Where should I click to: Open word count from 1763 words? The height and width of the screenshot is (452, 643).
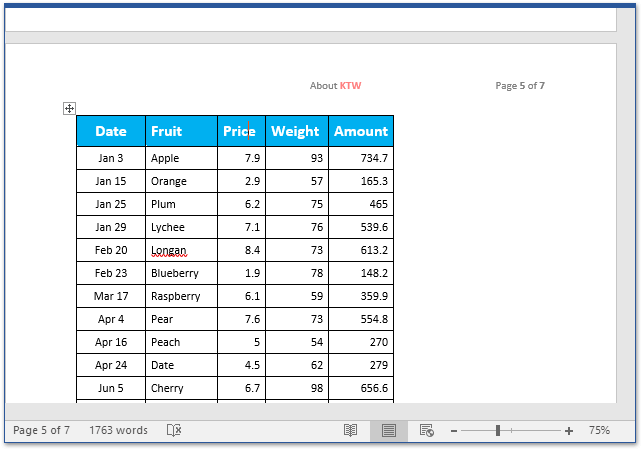click(118, 430)
